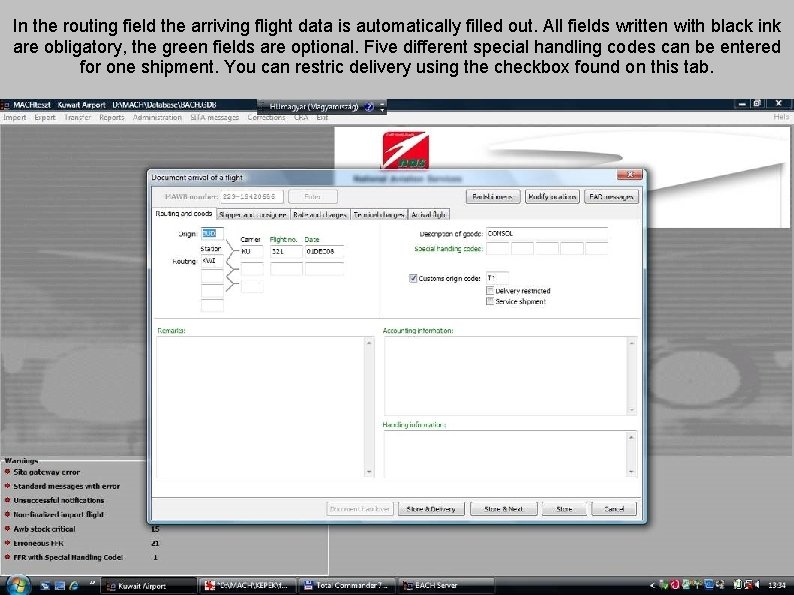Click the FAD messages button
The height and width of the screenshot is (595, 794).
[x=611, y=196]
